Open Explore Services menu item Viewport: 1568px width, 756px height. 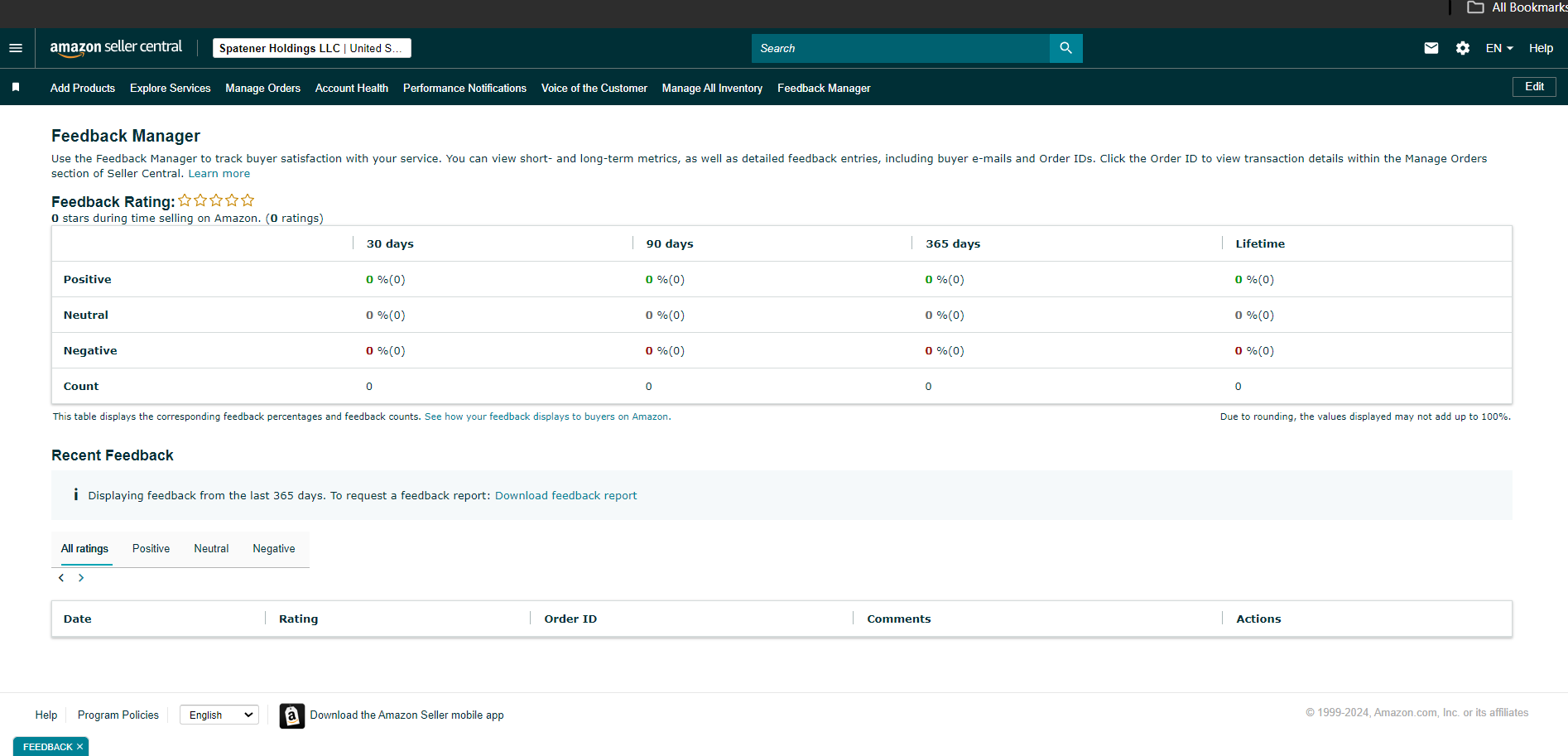(171, 88)
